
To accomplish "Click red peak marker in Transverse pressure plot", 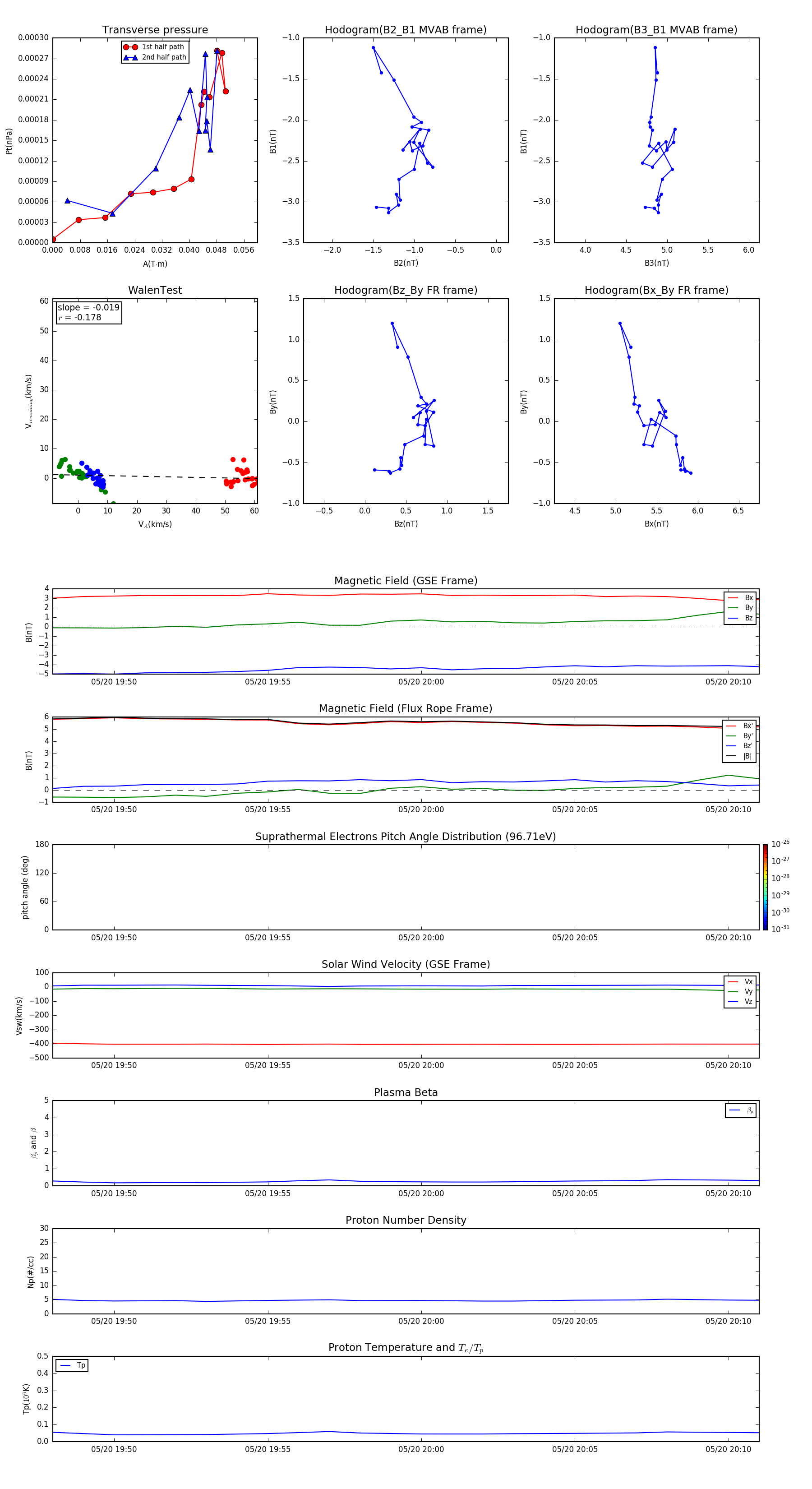I will (217, 51).
